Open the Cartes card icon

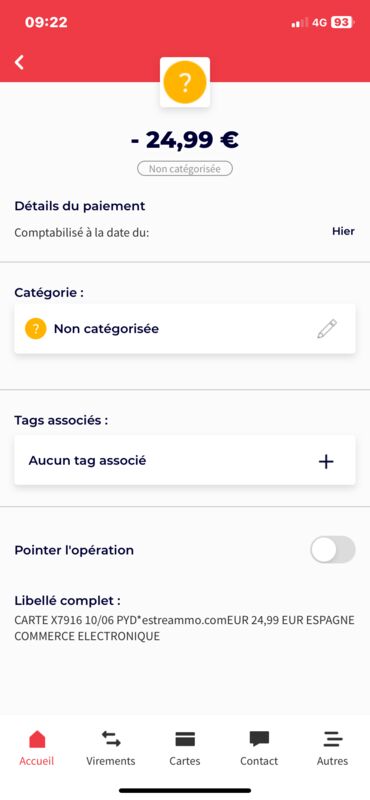(185, 739)
